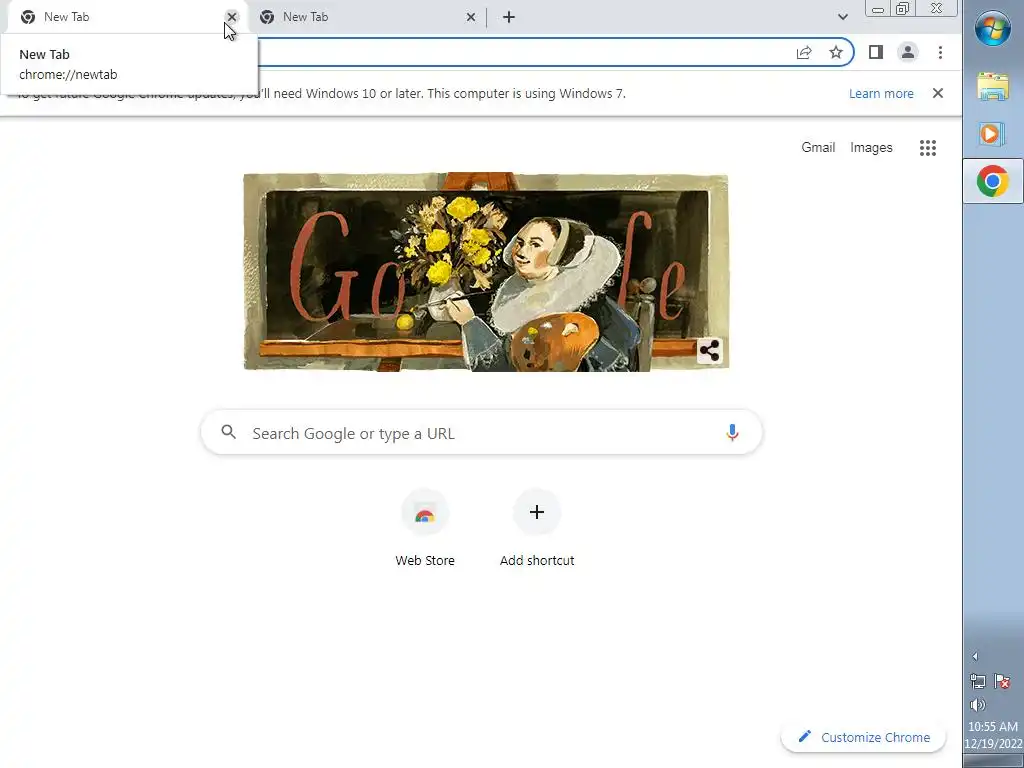Launch Windows Media Player from taskbar
The height and width of the screenshot is (768, 1024).
[x=993, y=134]
